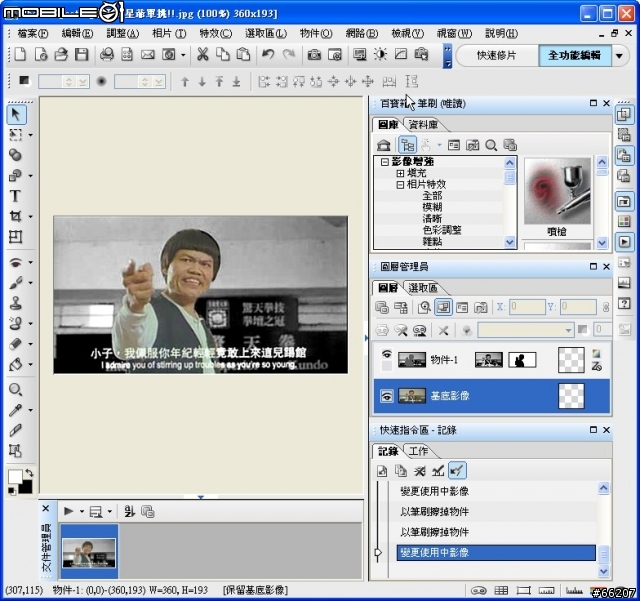Open the layer blend mode combo box

click(526, 330)
